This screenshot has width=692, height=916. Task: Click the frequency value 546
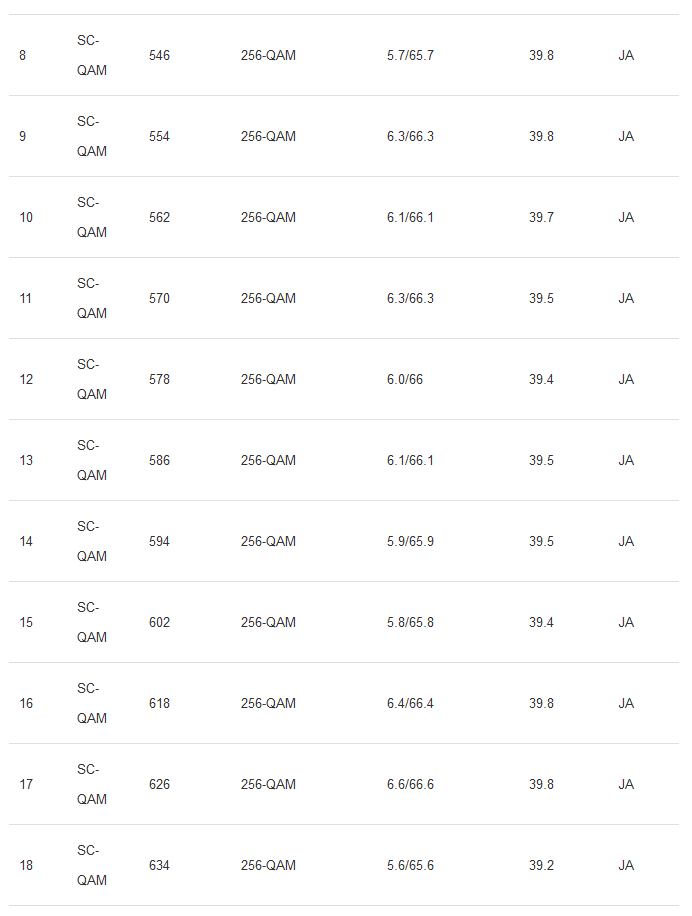(x=159, y=55)
